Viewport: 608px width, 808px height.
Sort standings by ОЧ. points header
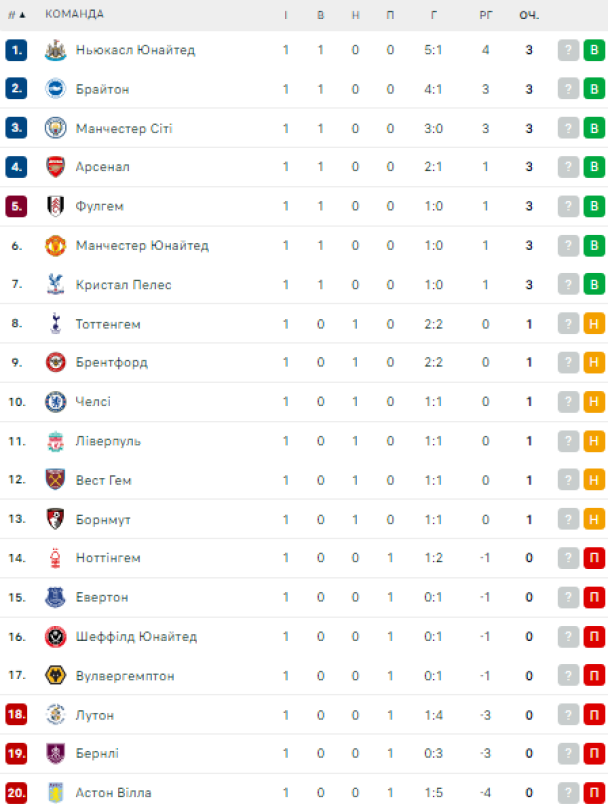(529, 15)
